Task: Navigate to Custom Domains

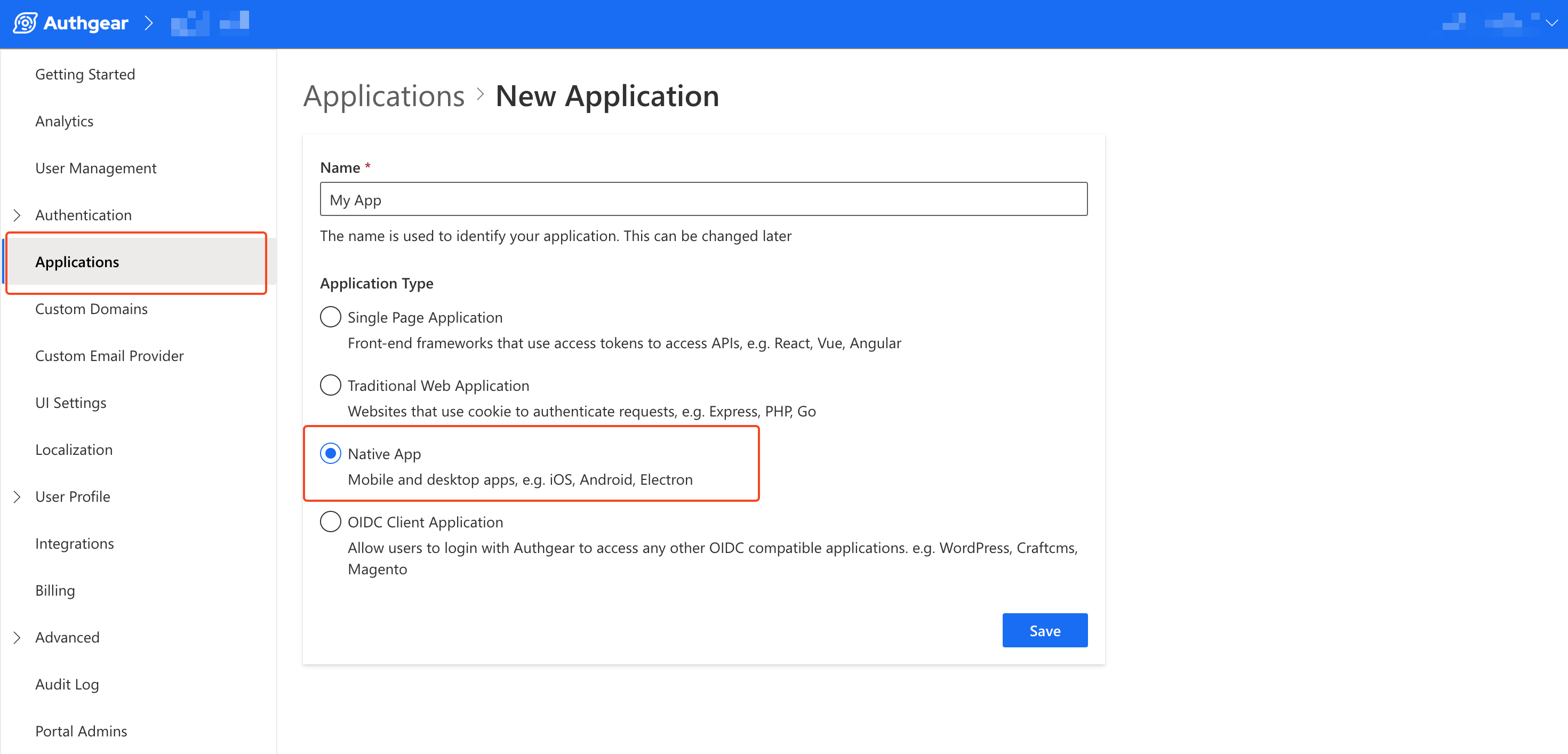Action: [x=91, y=309]
